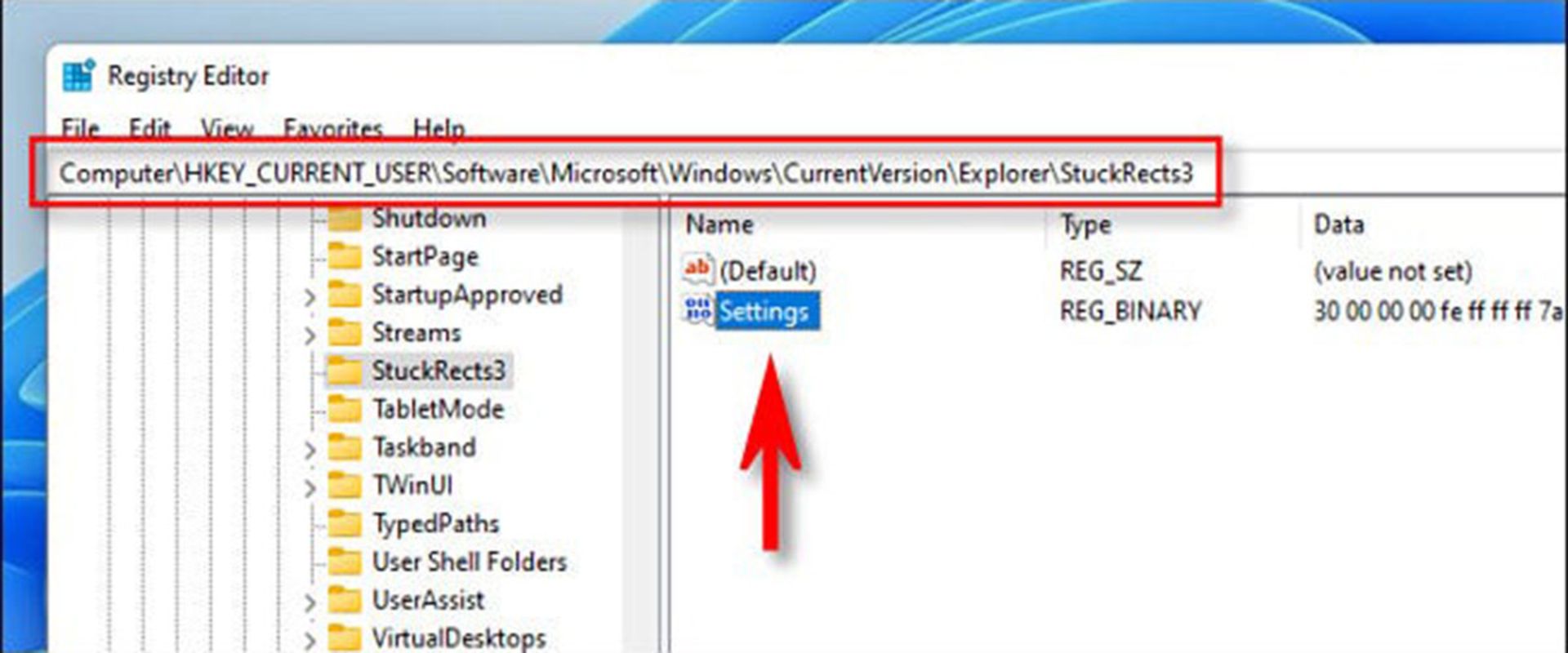Open the Help menu

click(439, 128)
